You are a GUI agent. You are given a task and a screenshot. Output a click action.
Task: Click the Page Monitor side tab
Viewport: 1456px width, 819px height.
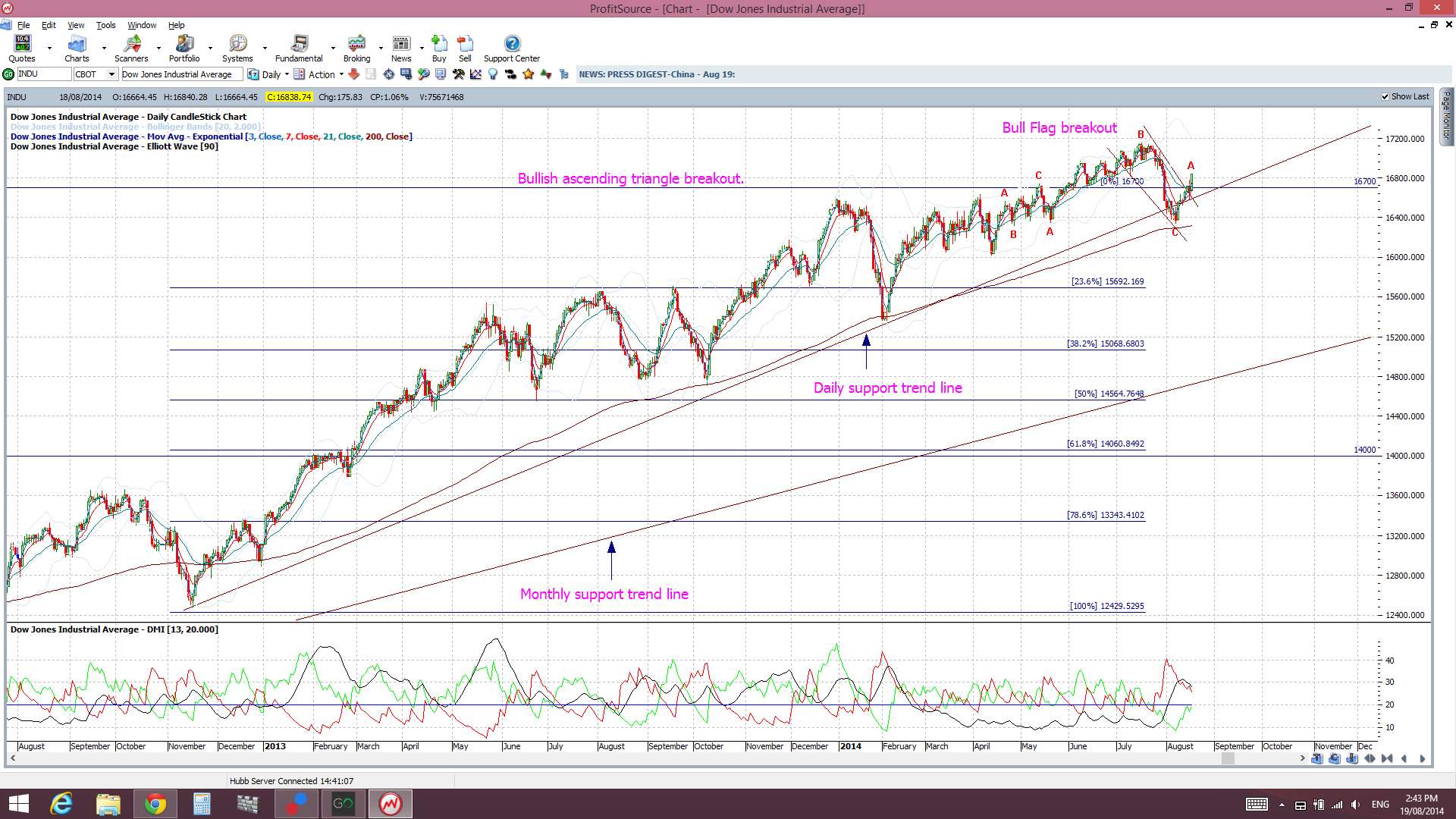coord(1446,116)
